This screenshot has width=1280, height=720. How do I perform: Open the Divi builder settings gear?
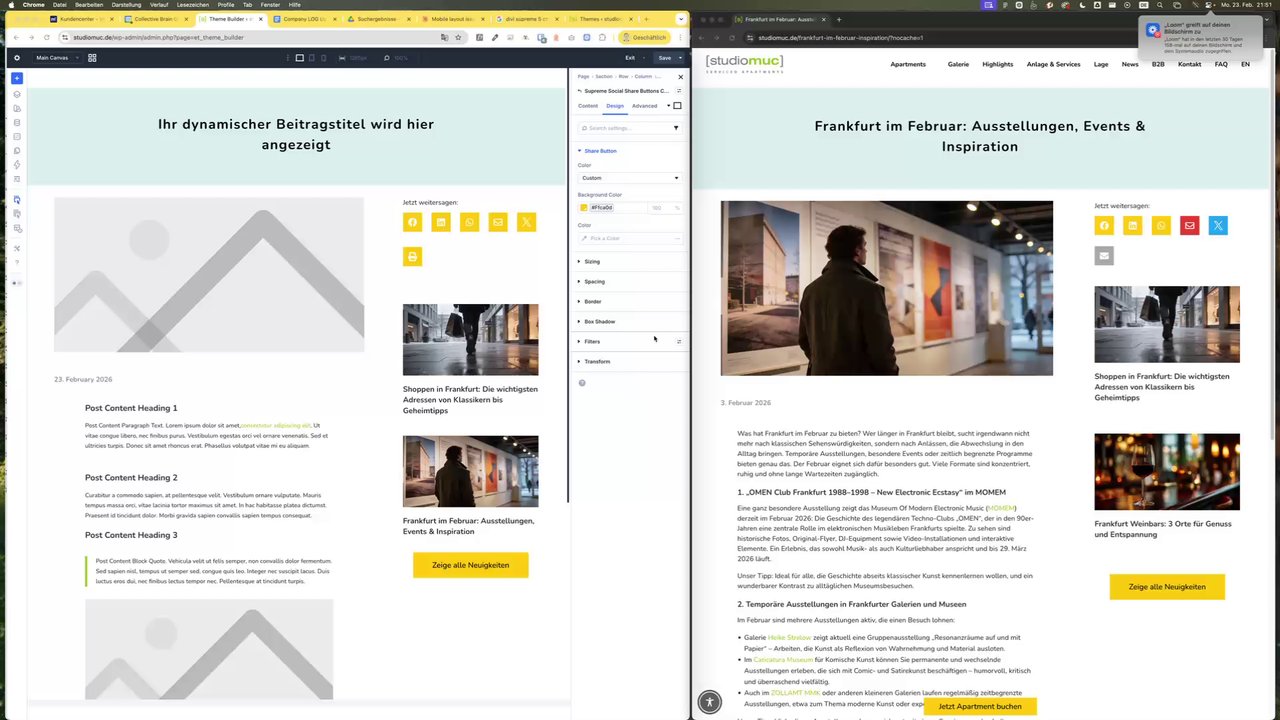click(x=17, y=58)
